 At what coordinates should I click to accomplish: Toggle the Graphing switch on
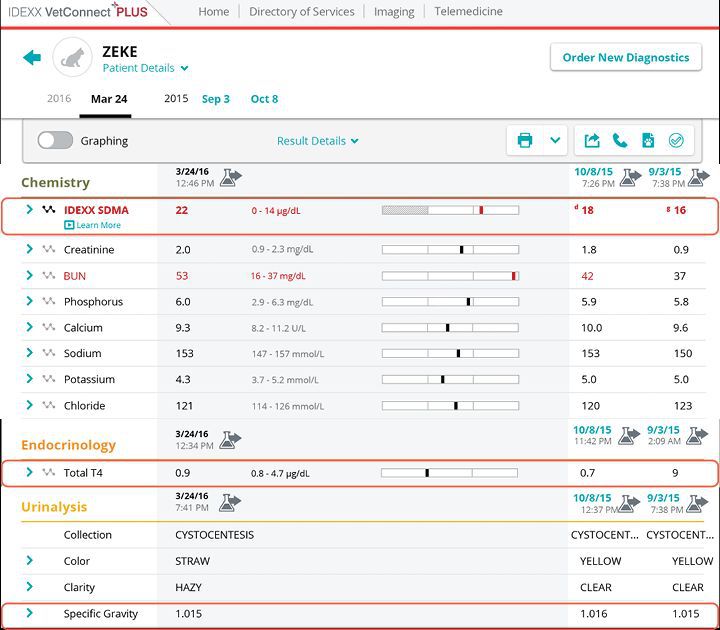(55, 141)
